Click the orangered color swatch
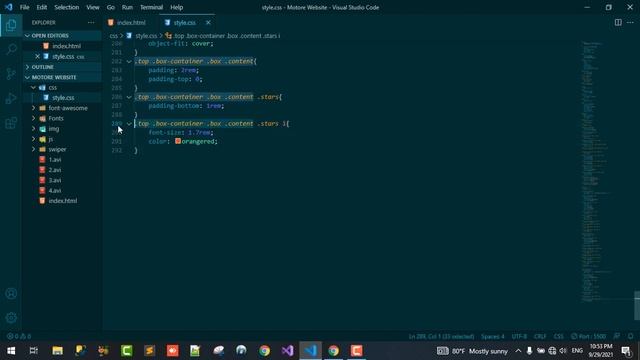The image size is (640, 360). (178, 141)
